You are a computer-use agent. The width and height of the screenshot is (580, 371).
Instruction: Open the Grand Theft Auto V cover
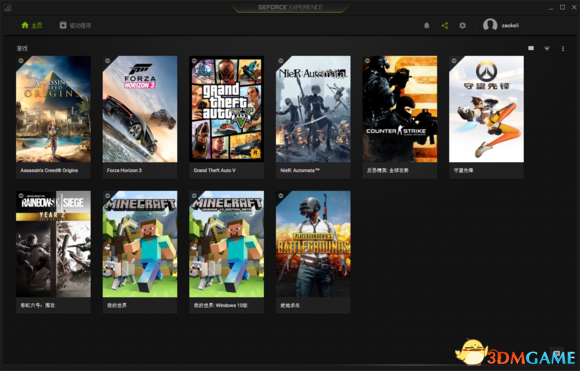pos(226,109)
